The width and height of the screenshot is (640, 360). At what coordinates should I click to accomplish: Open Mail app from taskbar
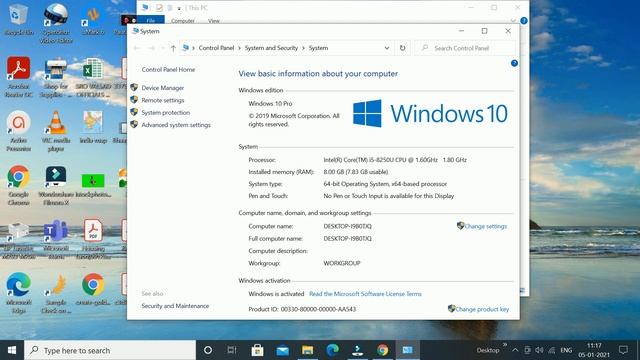(282, 350)
